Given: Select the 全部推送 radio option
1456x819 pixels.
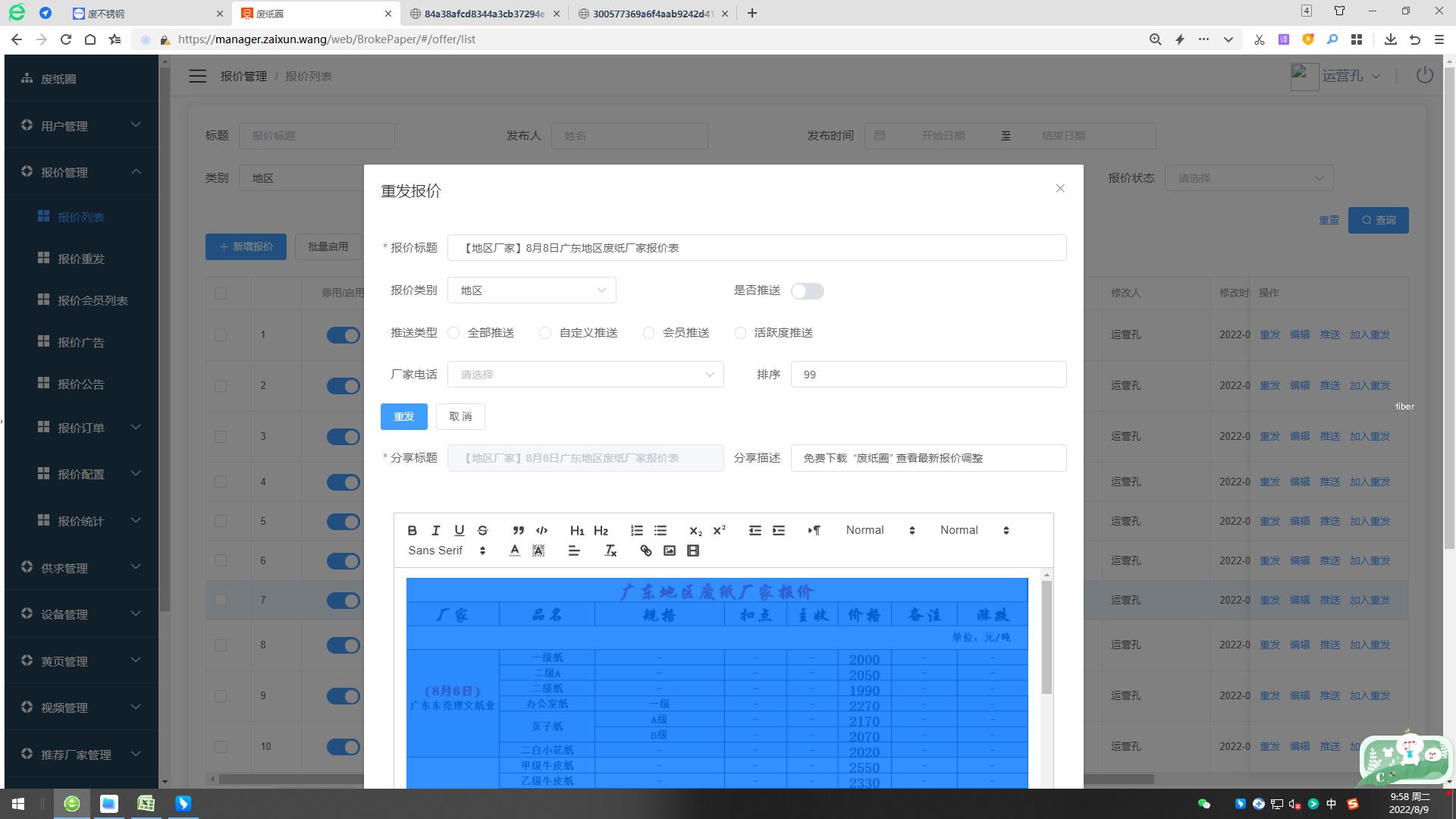Looking at the screenshot, I should [453, 333].
